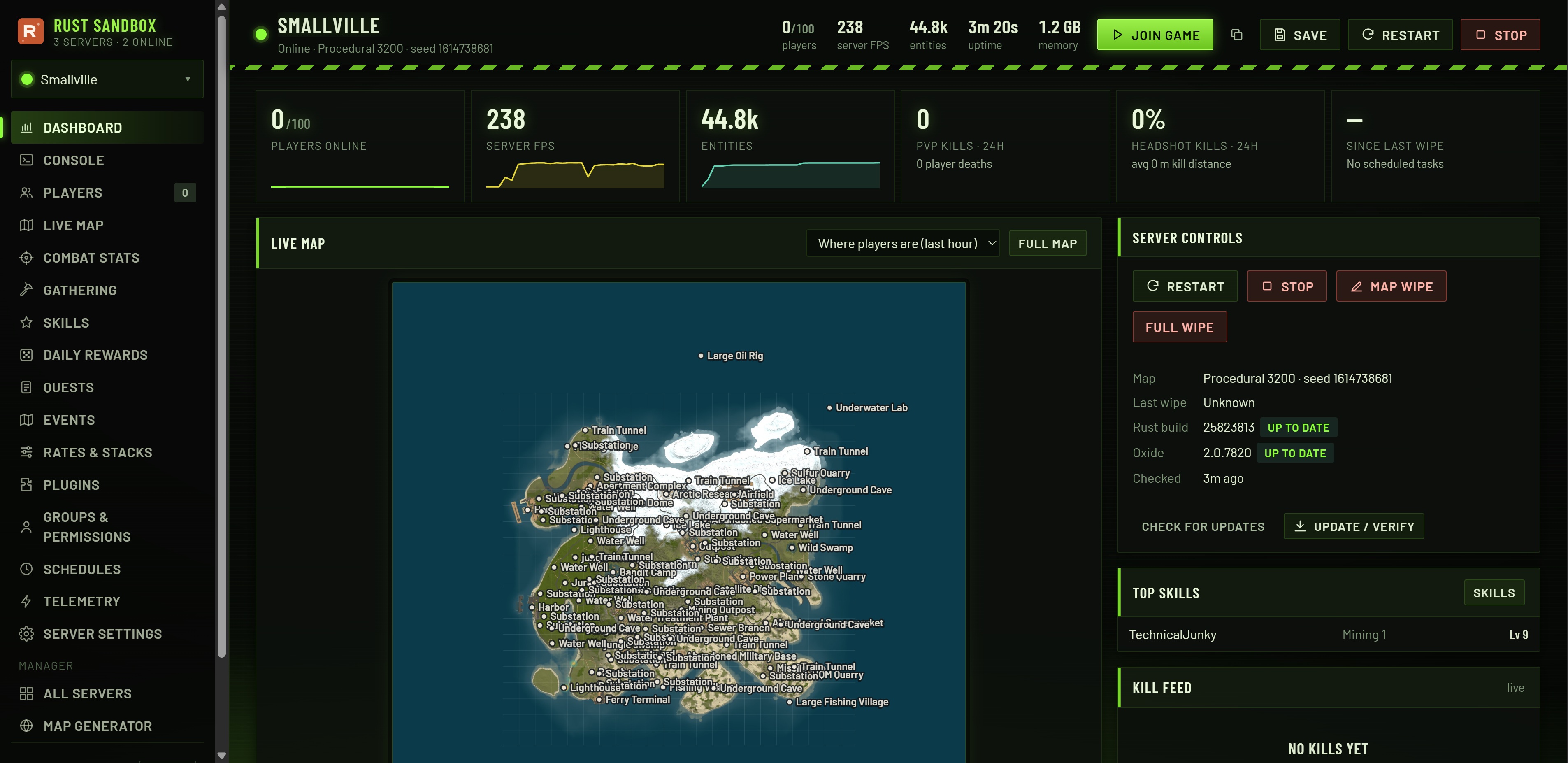Click the TechnicalJunky skill row
This screenshot has height=763, width=1568.
click(x=1328, y=635)
